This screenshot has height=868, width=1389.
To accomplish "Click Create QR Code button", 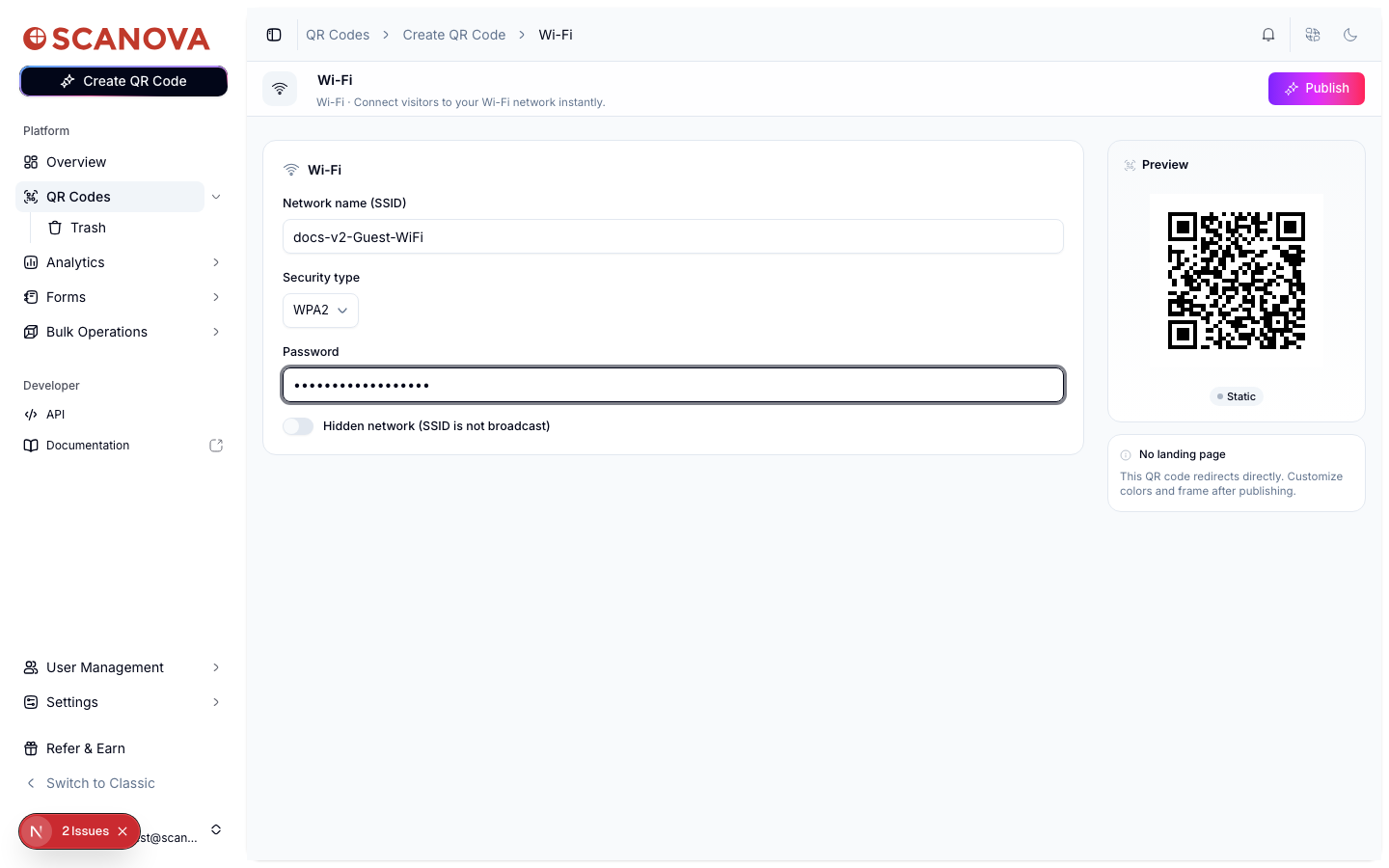I will (x=123, y=81).
